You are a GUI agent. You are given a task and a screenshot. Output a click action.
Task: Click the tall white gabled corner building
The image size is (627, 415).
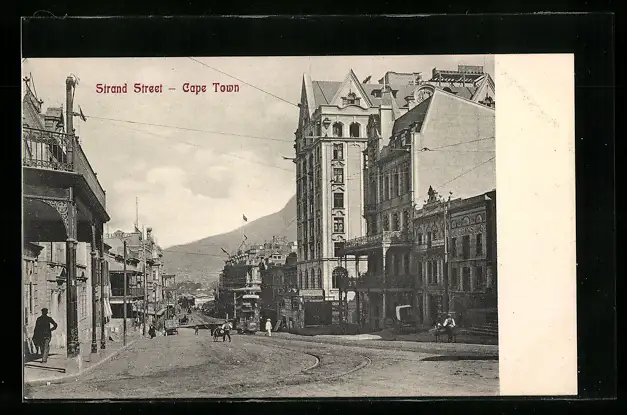coord(332,190)
